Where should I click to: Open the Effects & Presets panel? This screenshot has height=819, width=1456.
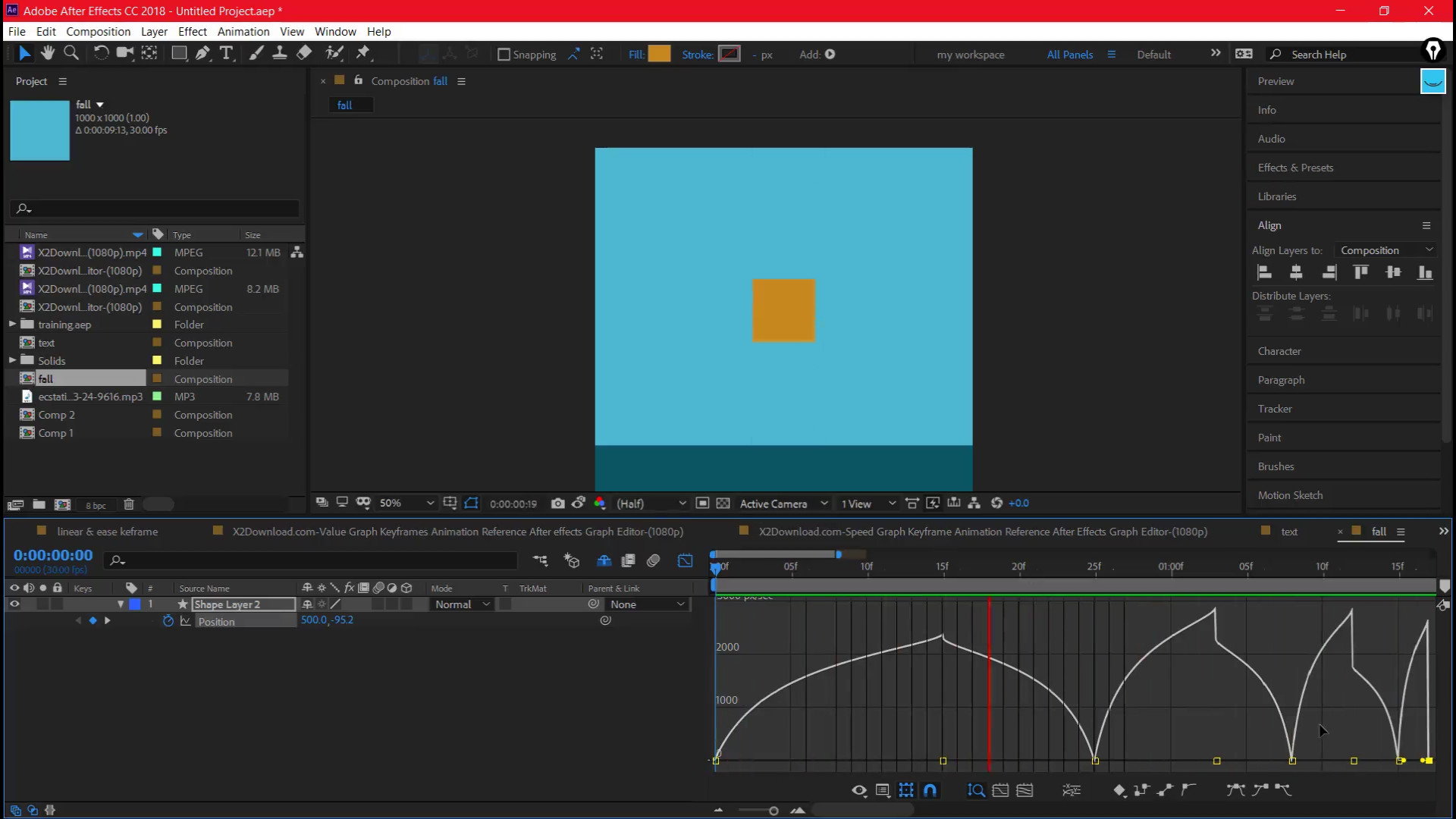pos(1294,168)
